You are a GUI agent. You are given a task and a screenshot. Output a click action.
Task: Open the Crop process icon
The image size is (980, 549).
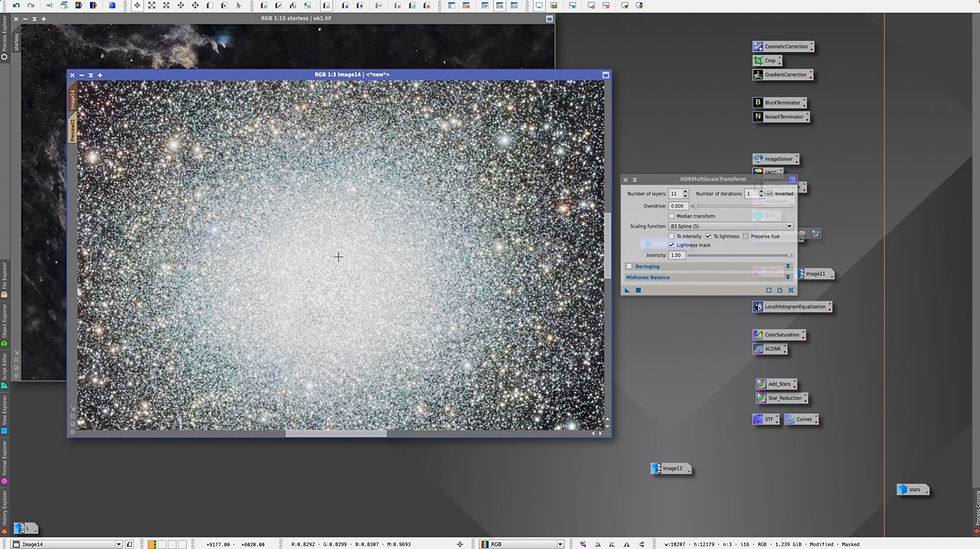[767, 61]
